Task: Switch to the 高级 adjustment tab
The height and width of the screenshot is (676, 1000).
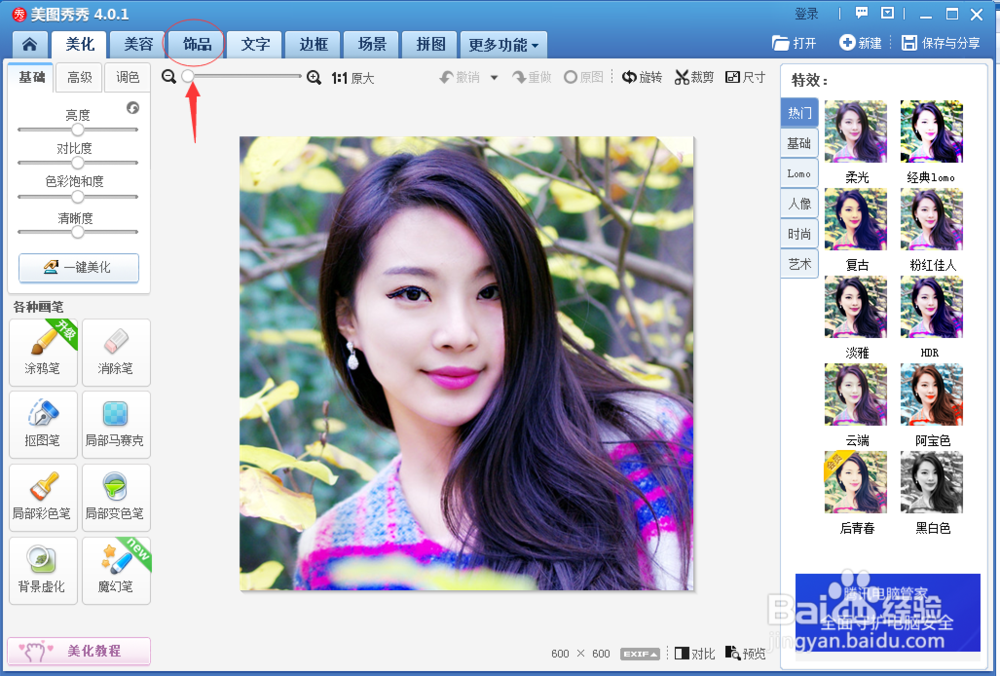Action: click(x=79, y=77)
